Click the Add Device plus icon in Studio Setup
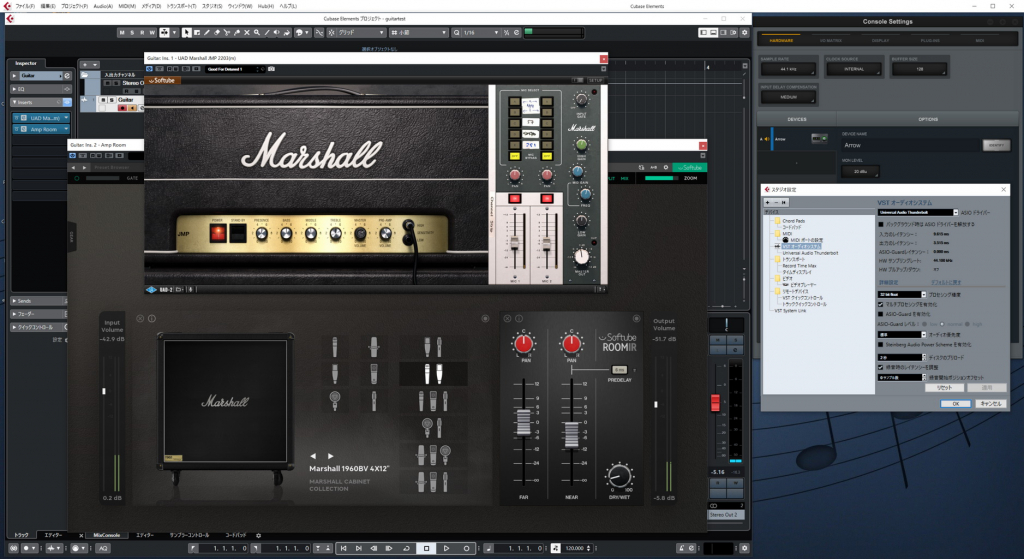The height and width of the screenshot is (559, 1024). click(769, 202)
